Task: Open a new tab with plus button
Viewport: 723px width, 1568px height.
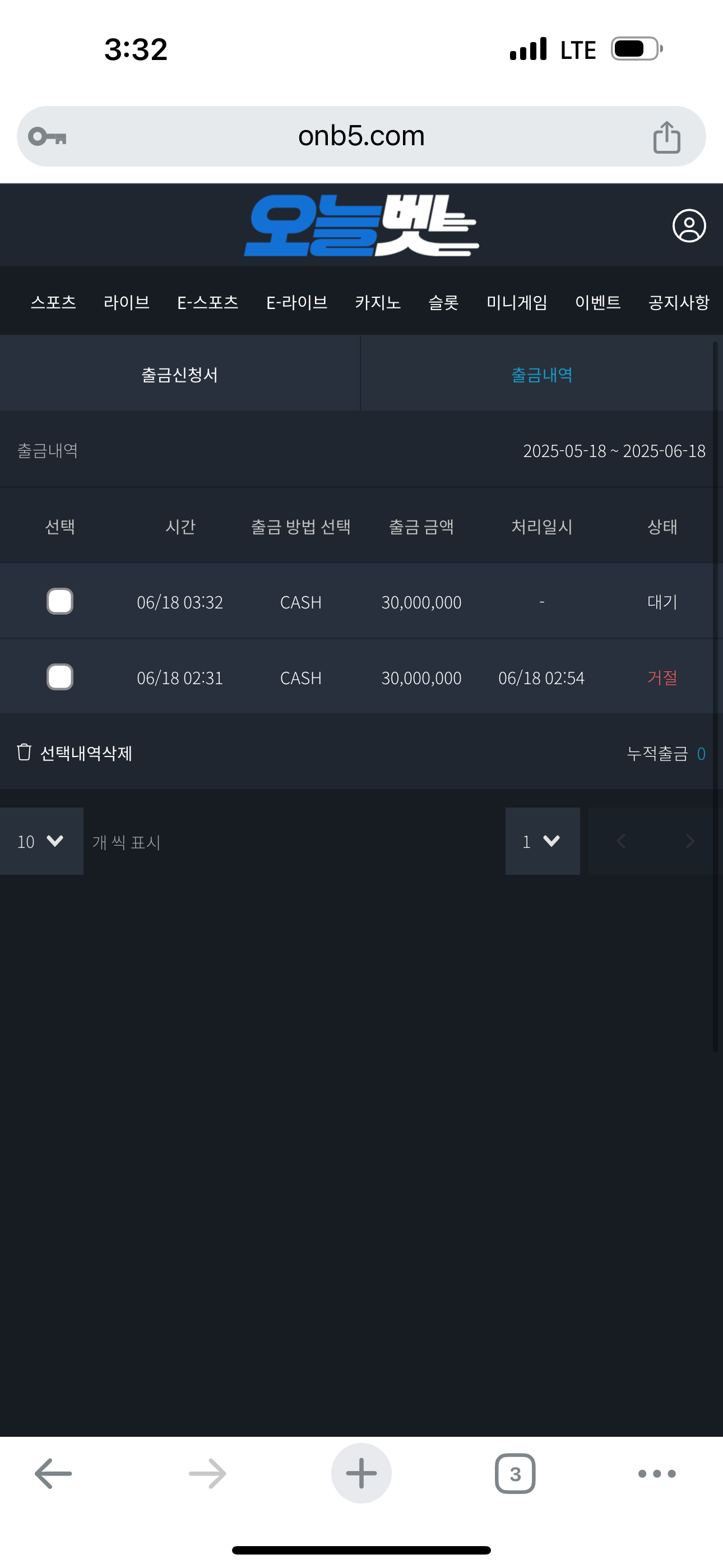Action: tap(361, 1474)
